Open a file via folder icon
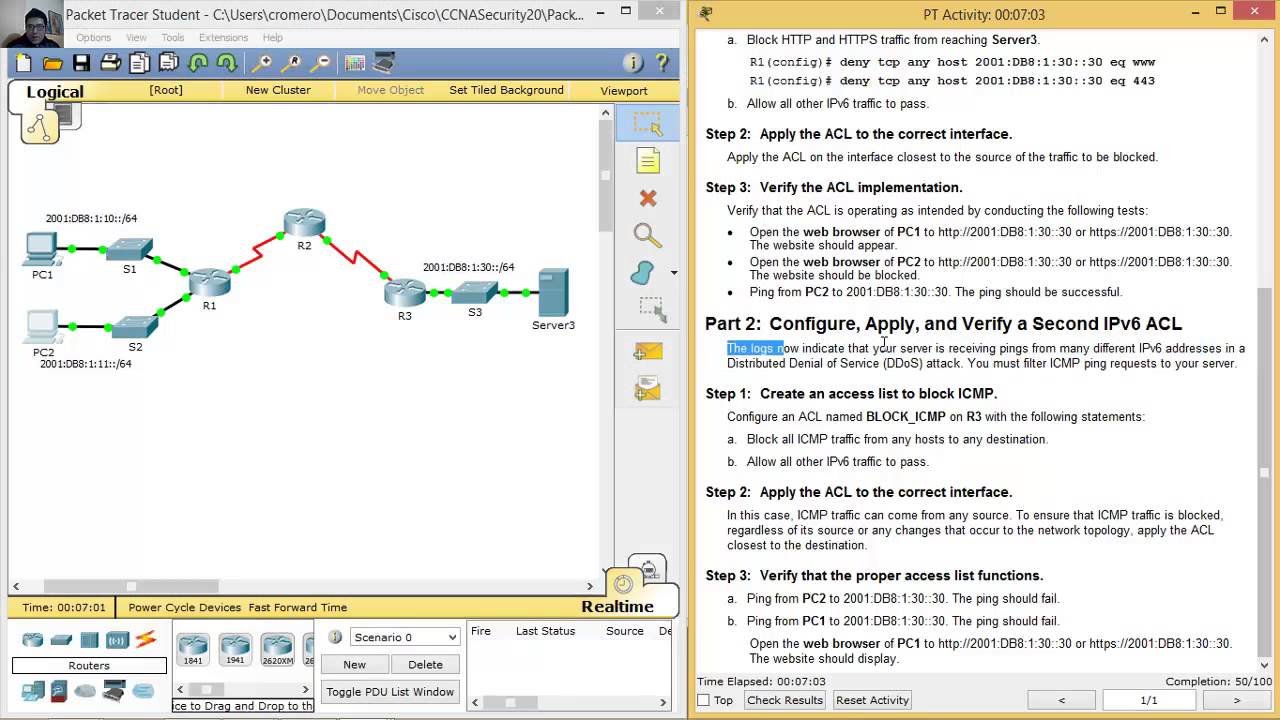Screen dimensions: 1280x720 (x=53, y=63)
